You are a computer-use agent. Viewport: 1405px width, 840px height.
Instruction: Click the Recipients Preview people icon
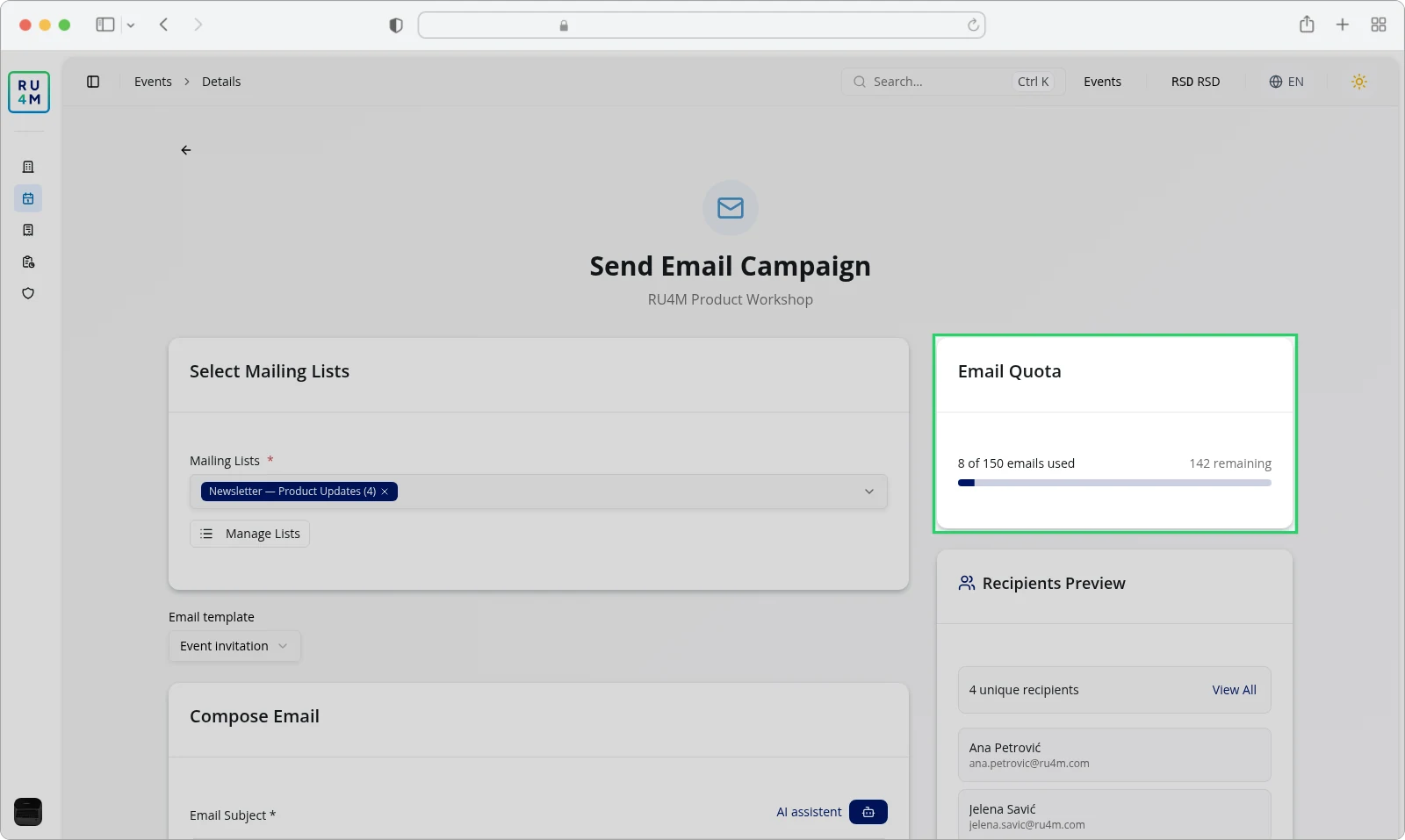(x=967, y=583)
